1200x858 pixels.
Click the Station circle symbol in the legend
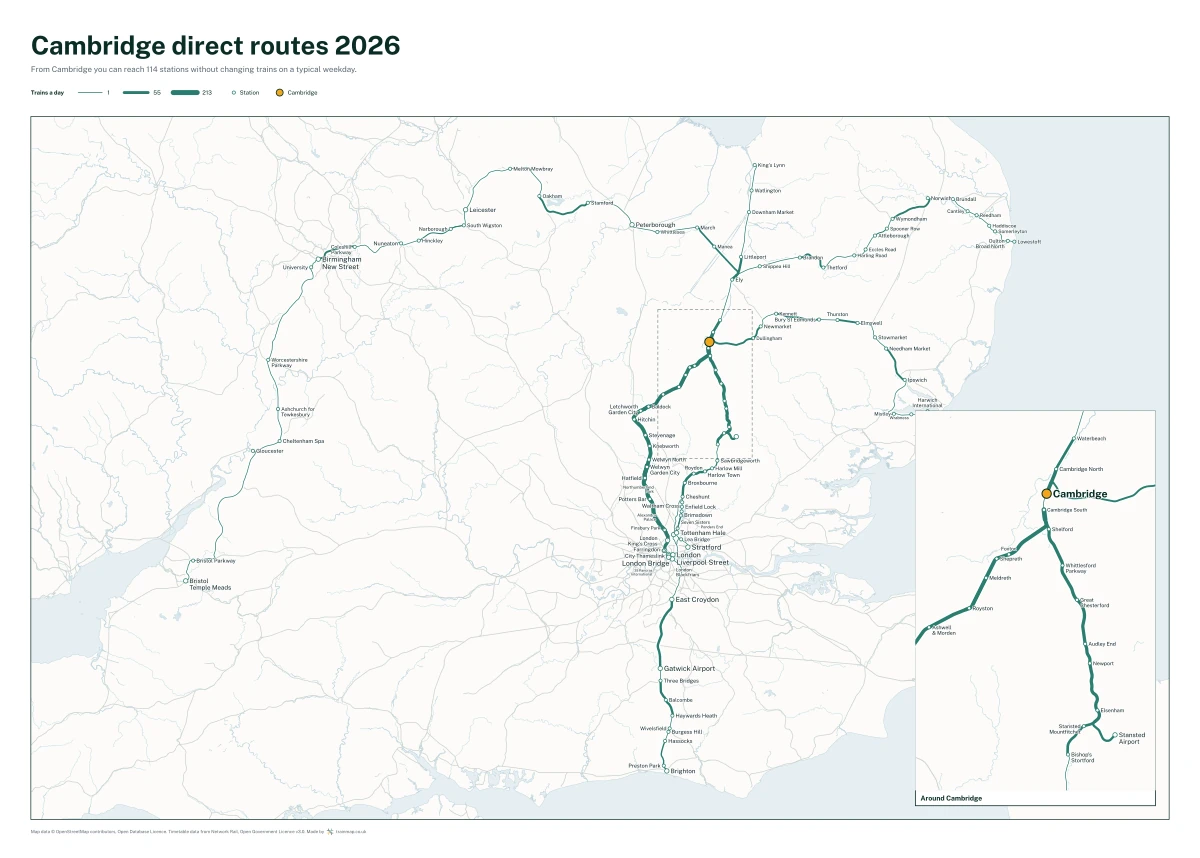pyautogui.click(x=234, y=92)
